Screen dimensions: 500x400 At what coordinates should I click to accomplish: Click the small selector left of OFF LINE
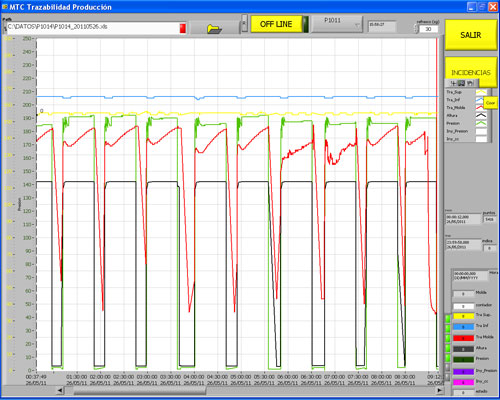pyautogui.click(x=244, y=23)
